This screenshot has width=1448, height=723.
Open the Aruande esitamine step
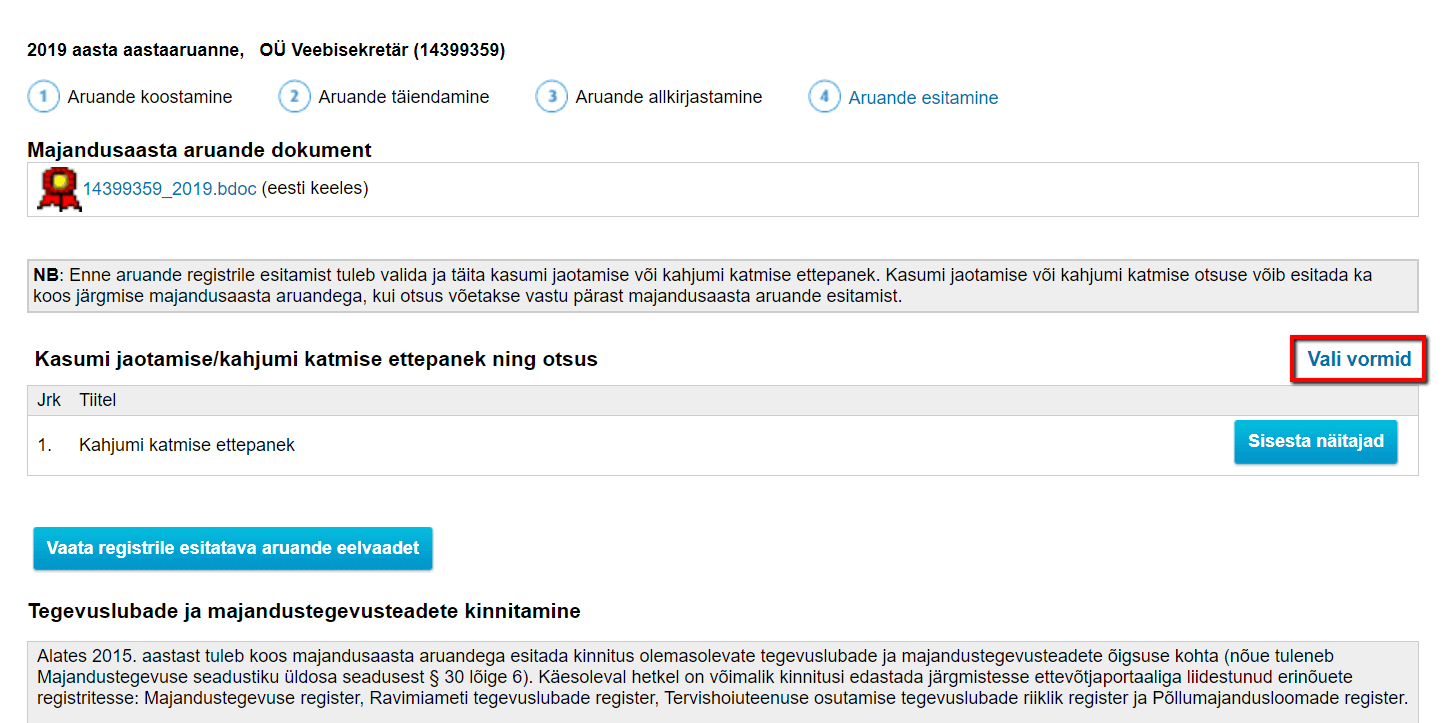[923, 98]
